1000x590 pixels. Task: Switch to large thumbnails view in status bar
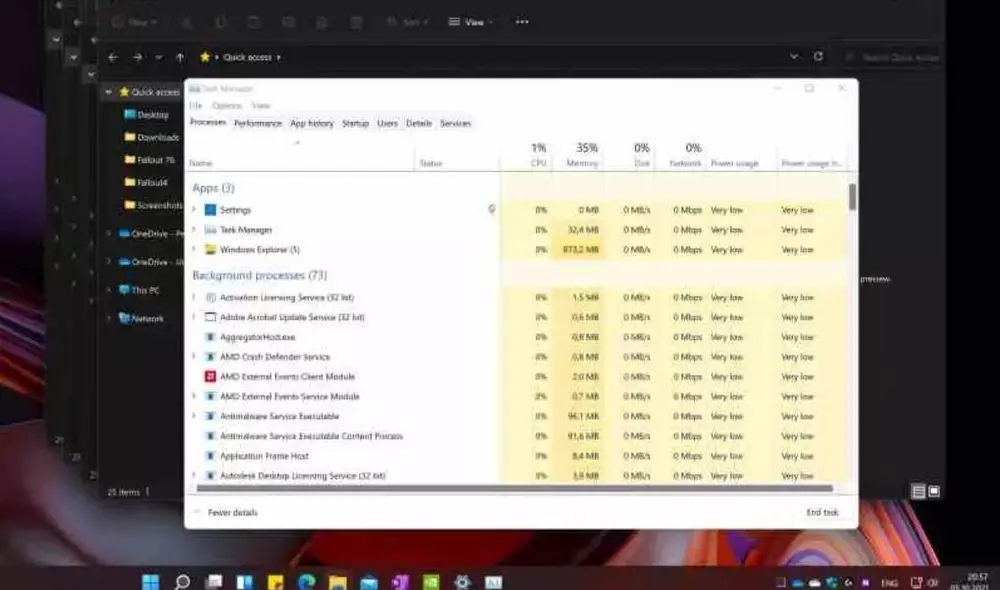point(934,491)
